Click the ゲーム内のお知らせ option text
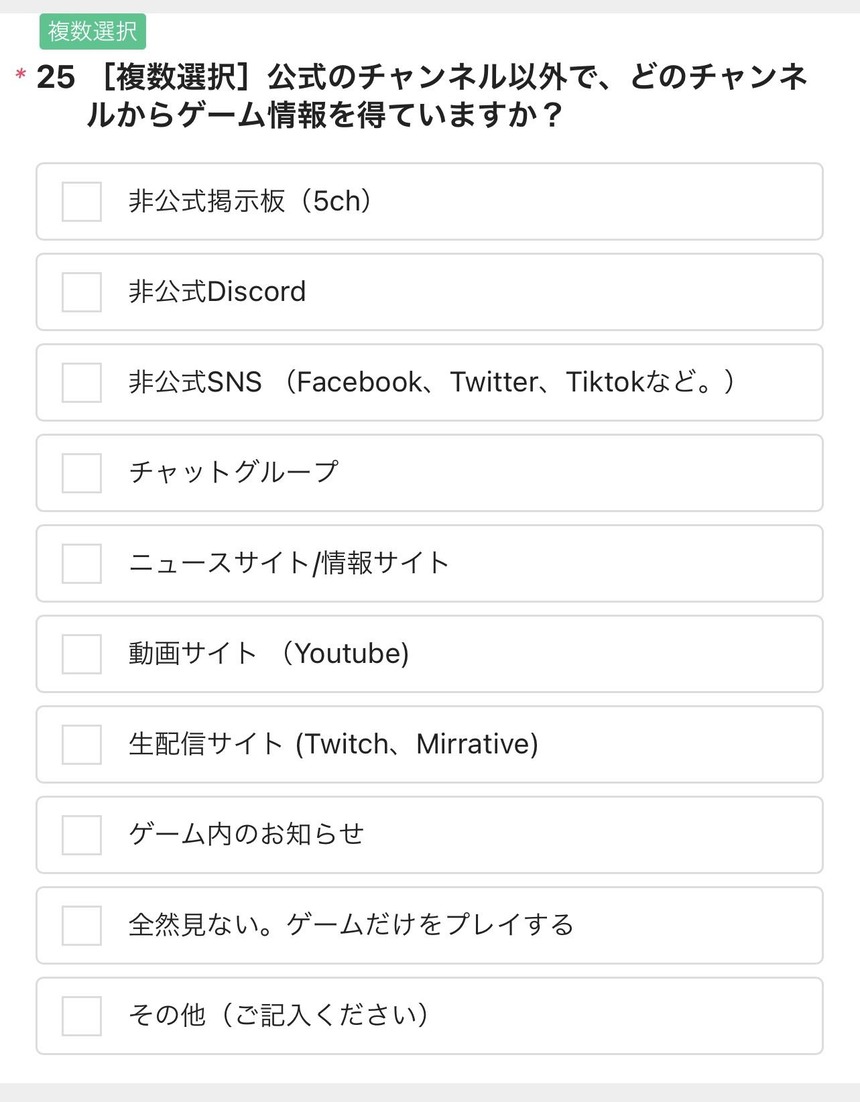Viewport: 860px width, 1102px height. (246, 834)
